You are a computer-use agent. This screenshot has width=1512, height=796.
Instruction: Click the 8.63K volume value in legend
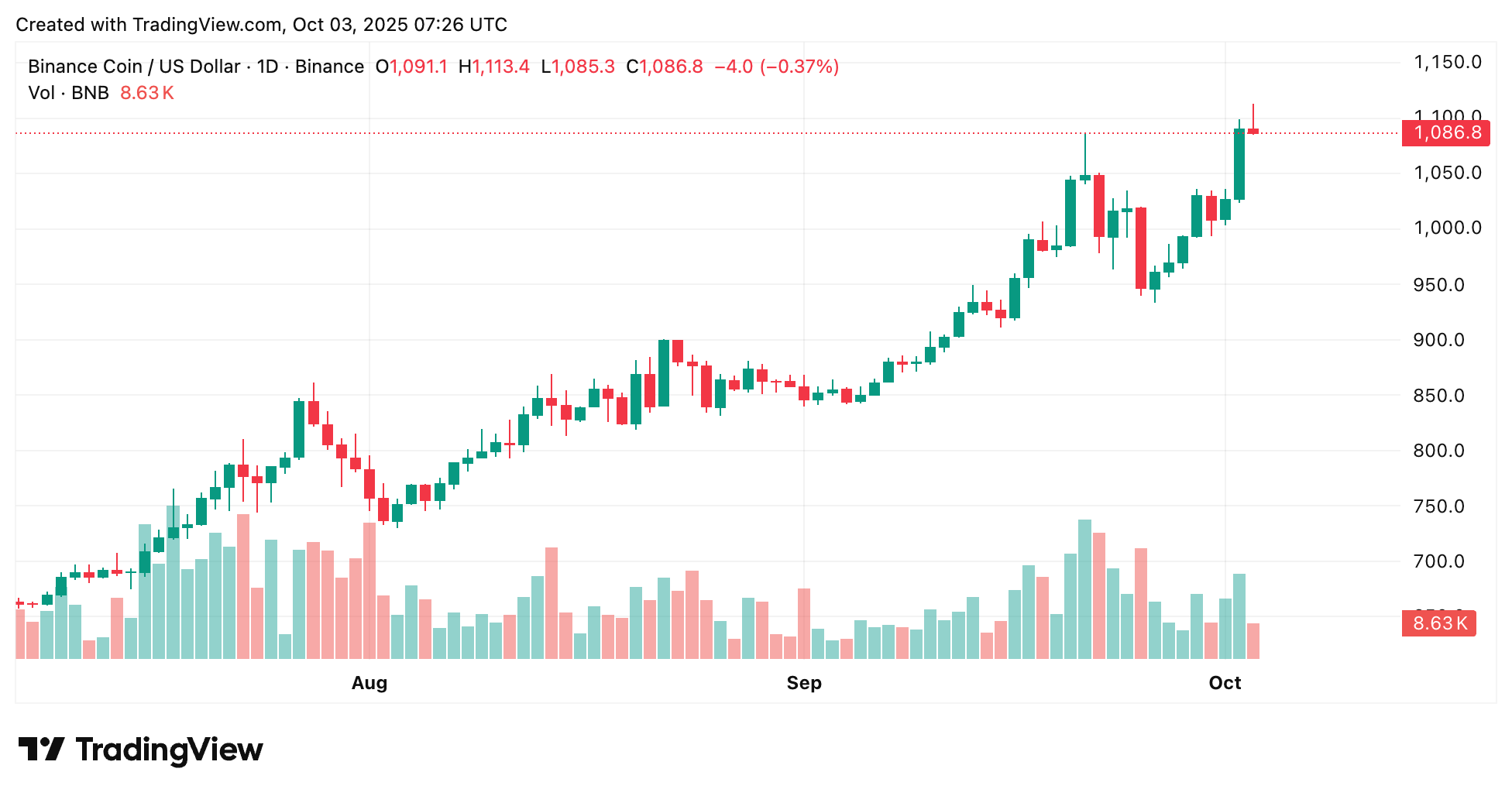147,93
